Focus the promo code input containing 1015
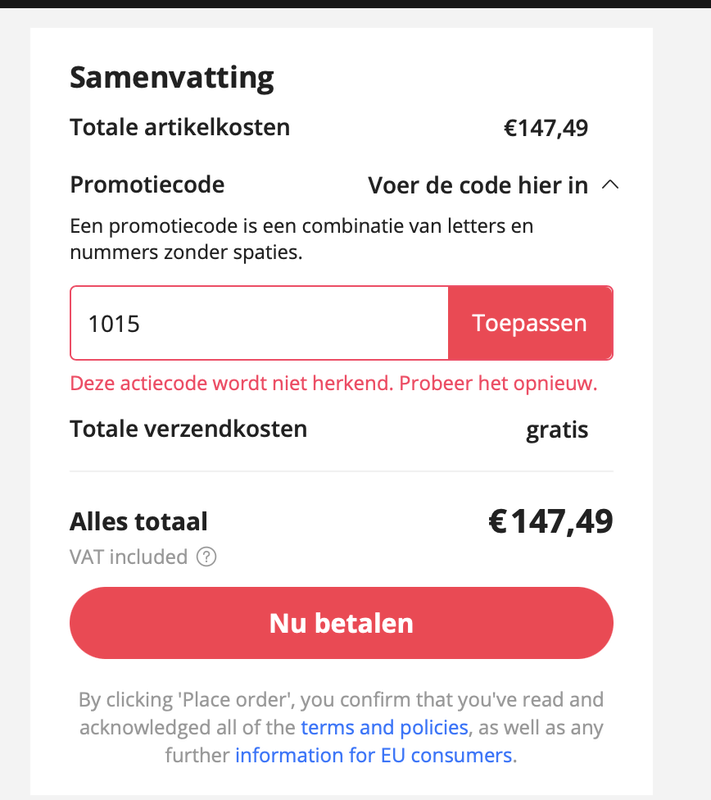This screenshot has height=800, width=711. (x=259, y=323)
